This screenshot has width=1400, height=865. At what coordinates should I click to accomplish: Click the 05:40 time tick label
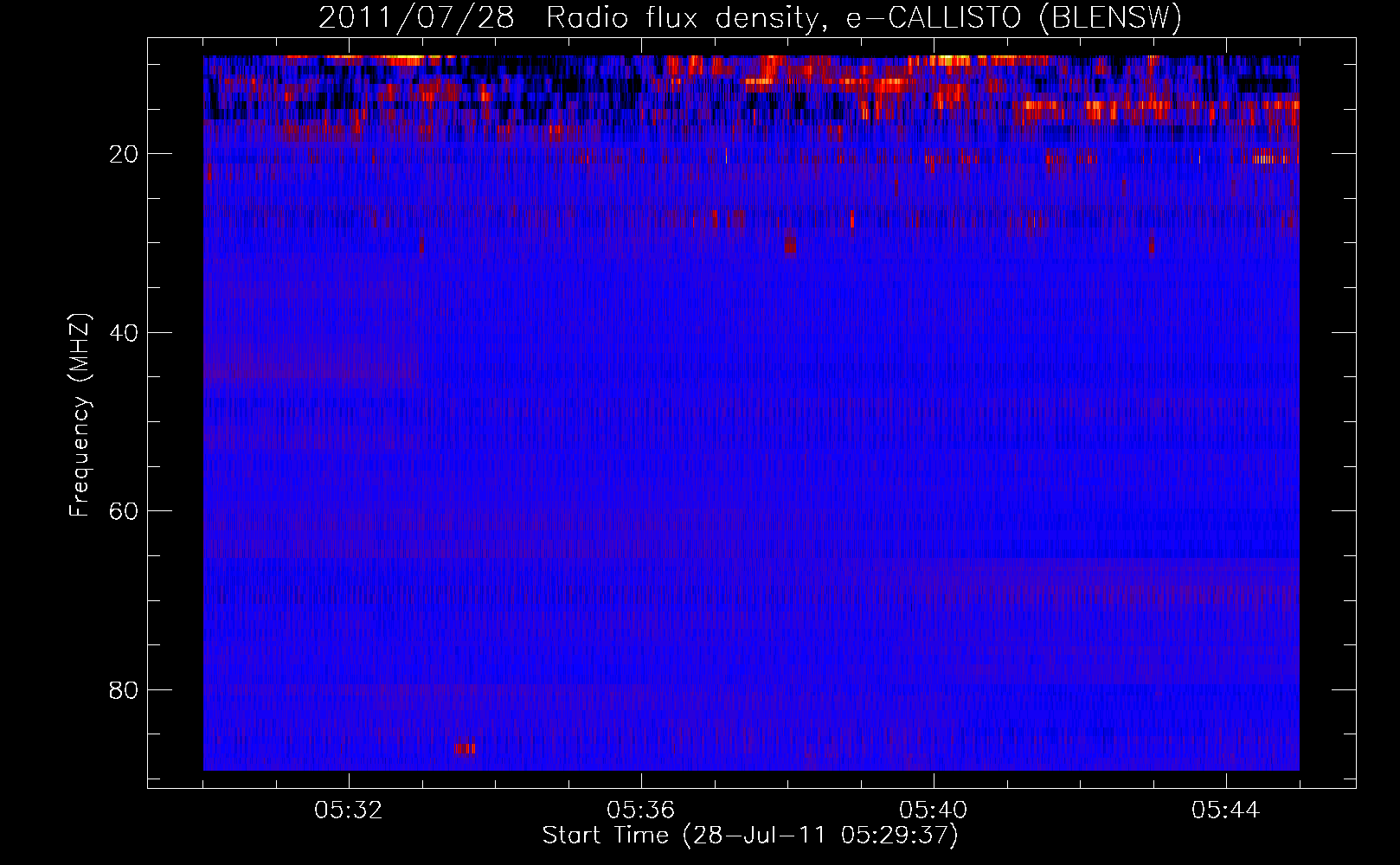(934, 811)
